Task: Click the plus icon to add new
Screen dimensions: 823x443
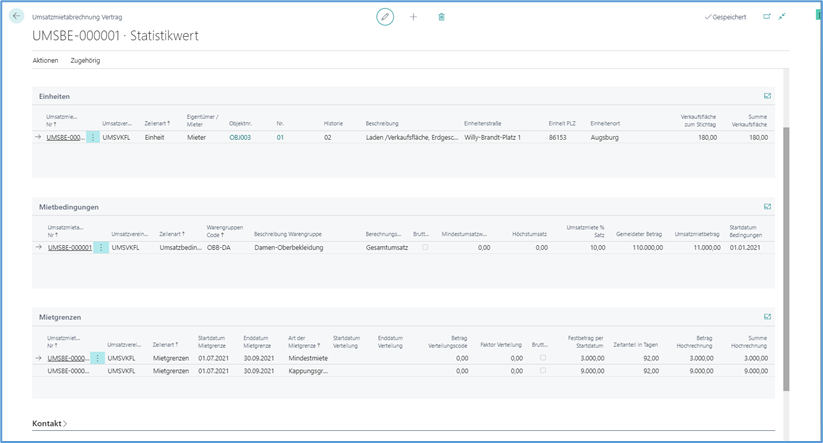Action: pyautogui.click(x=413, y=17)
